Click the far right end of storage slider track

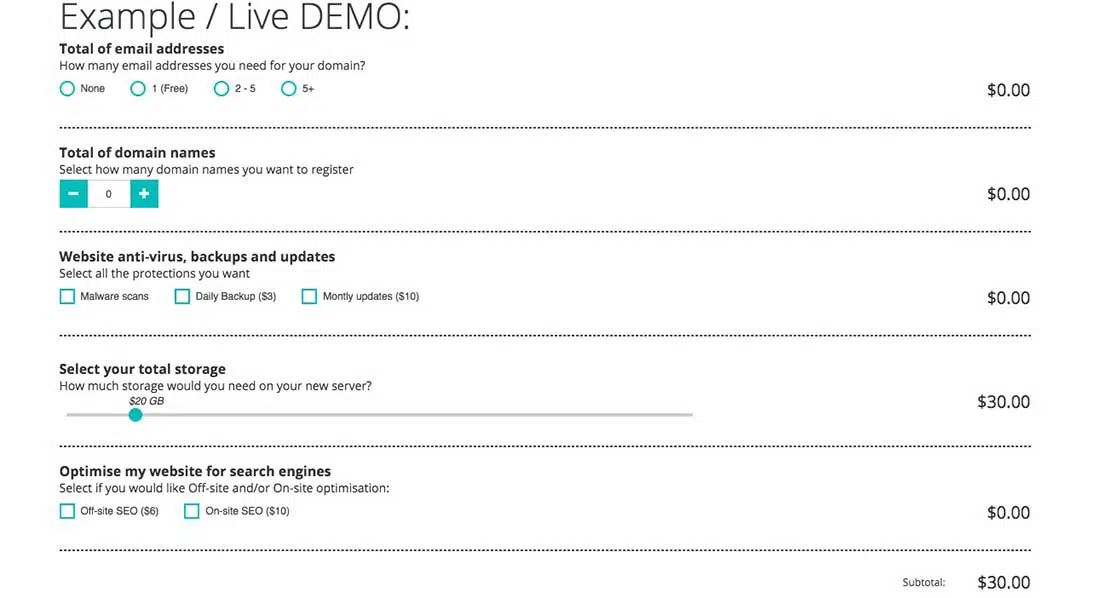point(690,415)
